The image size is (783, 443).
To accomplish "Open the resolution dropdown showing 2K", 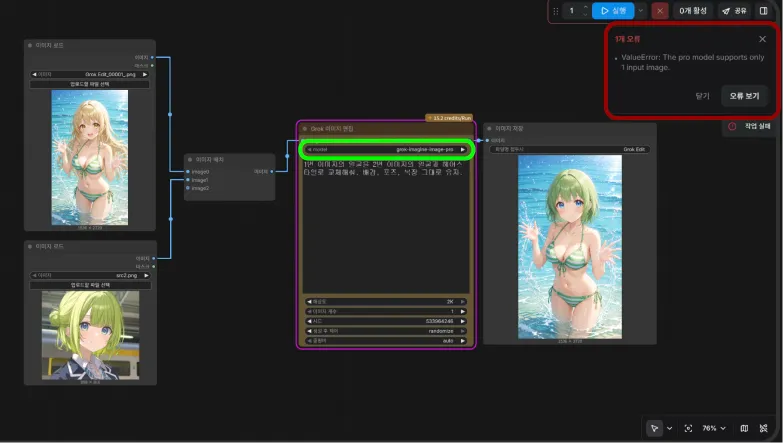I will [386, 302].
